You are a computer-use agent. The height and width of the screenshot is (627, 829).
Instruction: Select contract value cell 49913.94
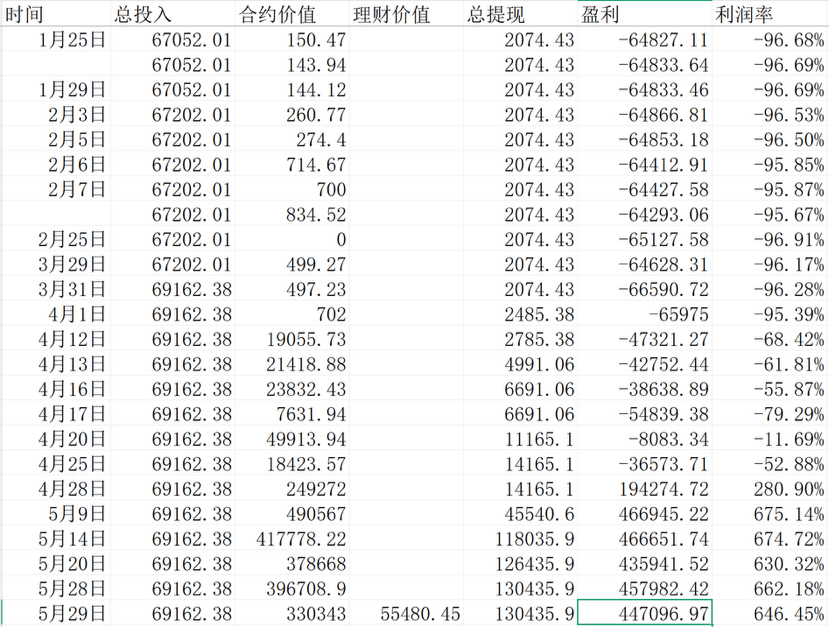(x=292, y=439)
